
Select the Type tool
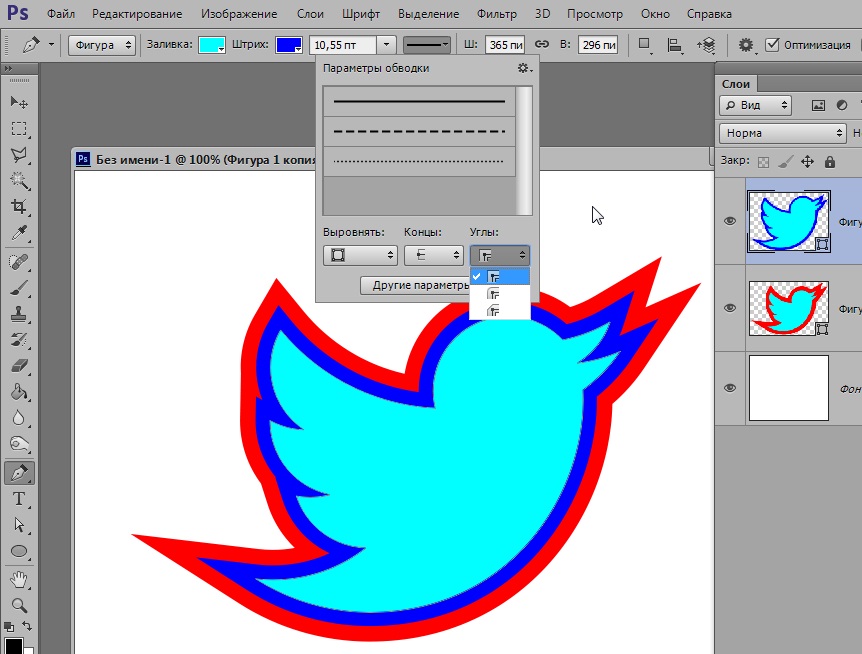pyautogui.click(x=19, y=499)
